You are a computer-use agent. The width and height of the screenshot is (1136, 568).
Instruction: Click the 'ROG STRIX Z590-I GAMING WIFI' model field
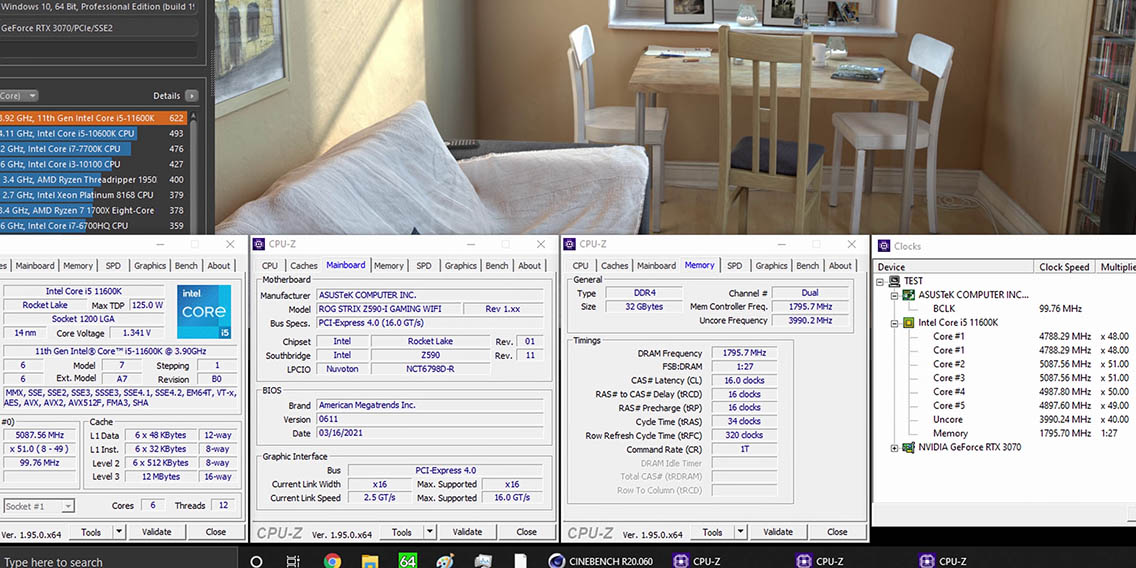pyautogui.click(x=387, y=309)
